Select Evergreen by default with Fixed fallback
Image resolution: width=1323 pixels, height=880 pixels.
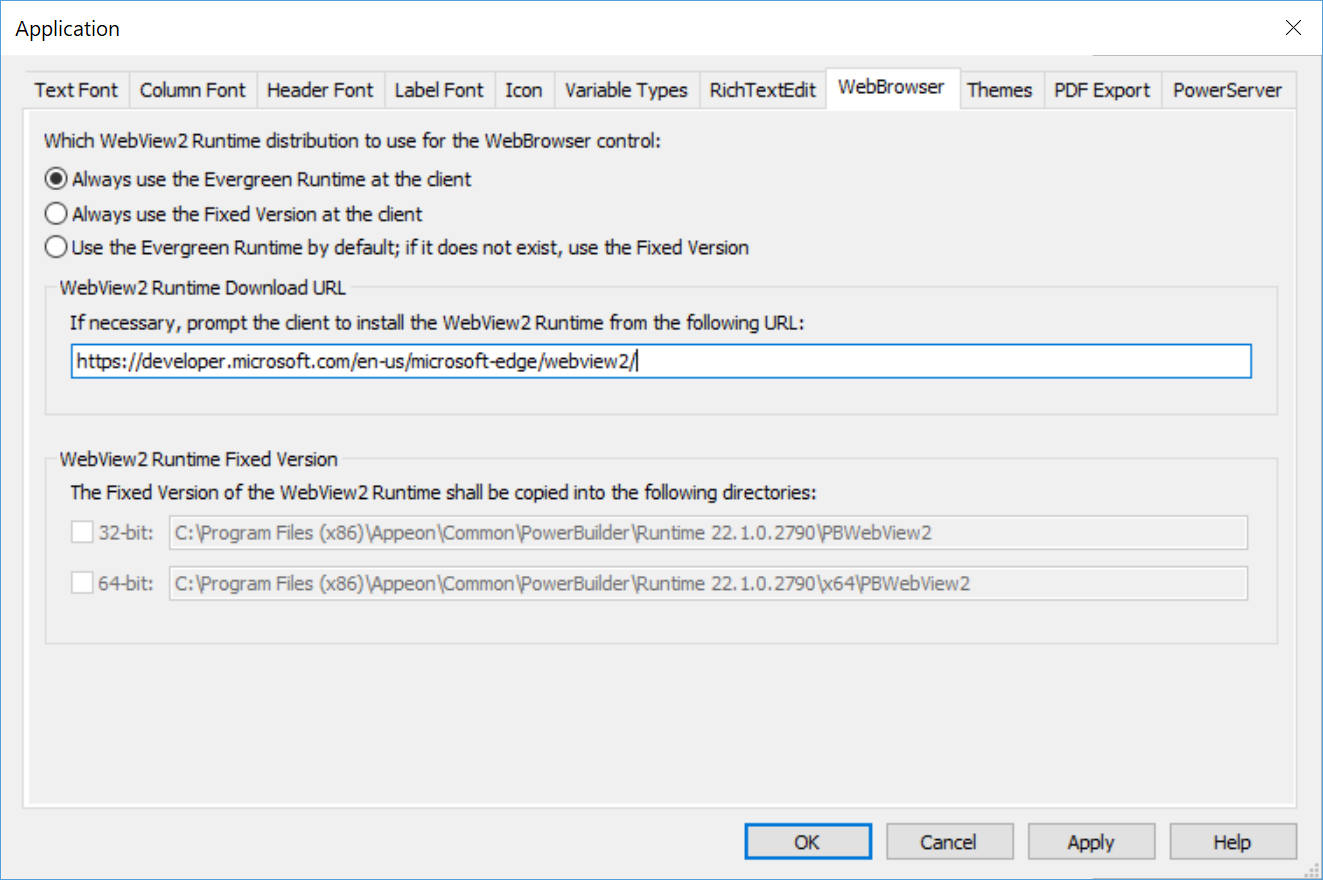pyautogui.click(x=57, y=247)
